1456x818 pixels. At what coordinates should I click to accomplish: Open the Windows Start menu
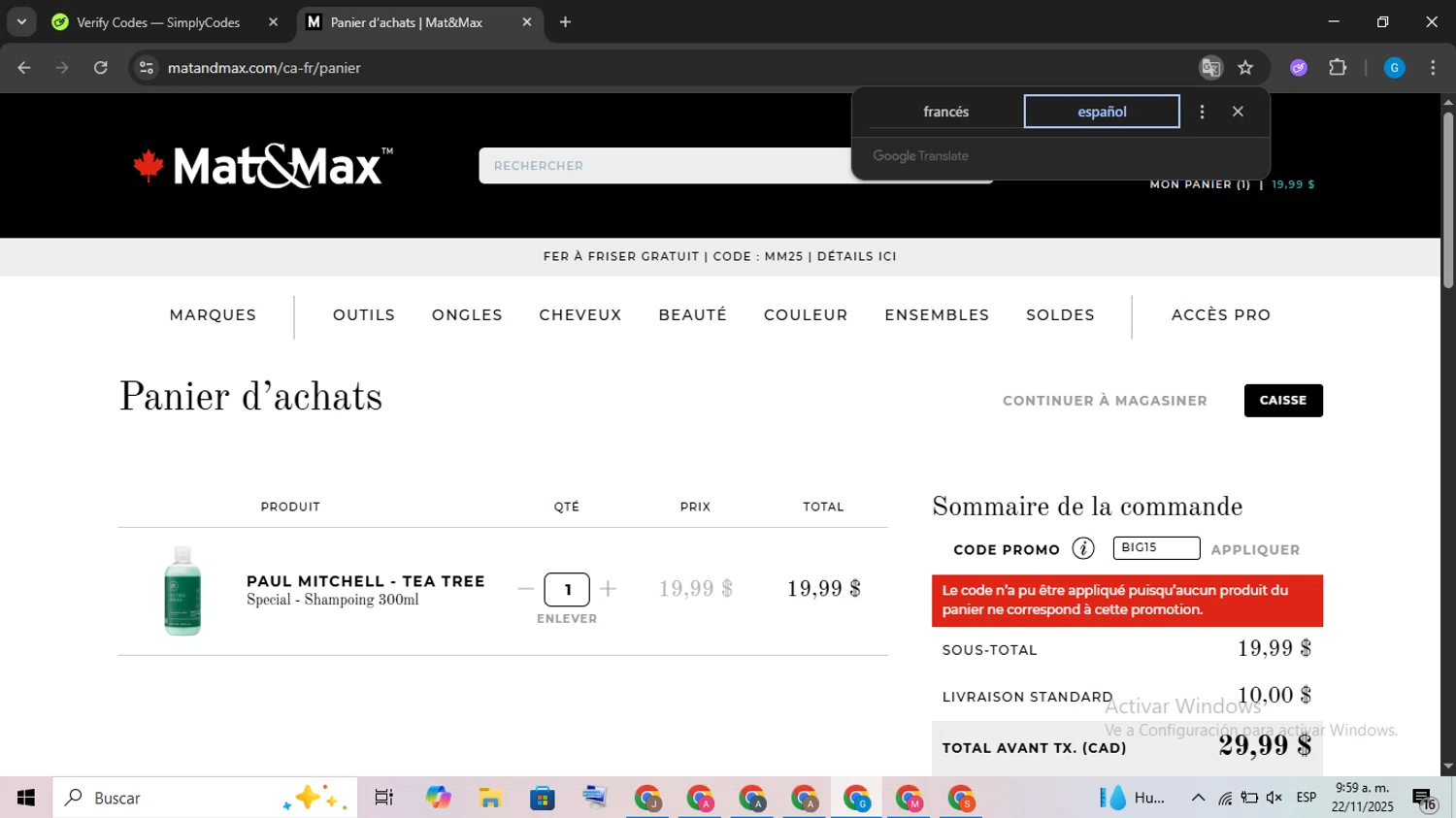(26, 798)
